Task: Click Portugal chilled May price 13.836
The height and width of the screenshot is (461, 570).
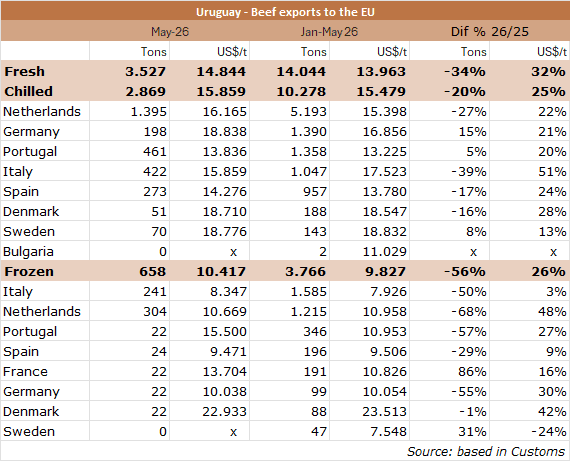Action: coord(225,151)
